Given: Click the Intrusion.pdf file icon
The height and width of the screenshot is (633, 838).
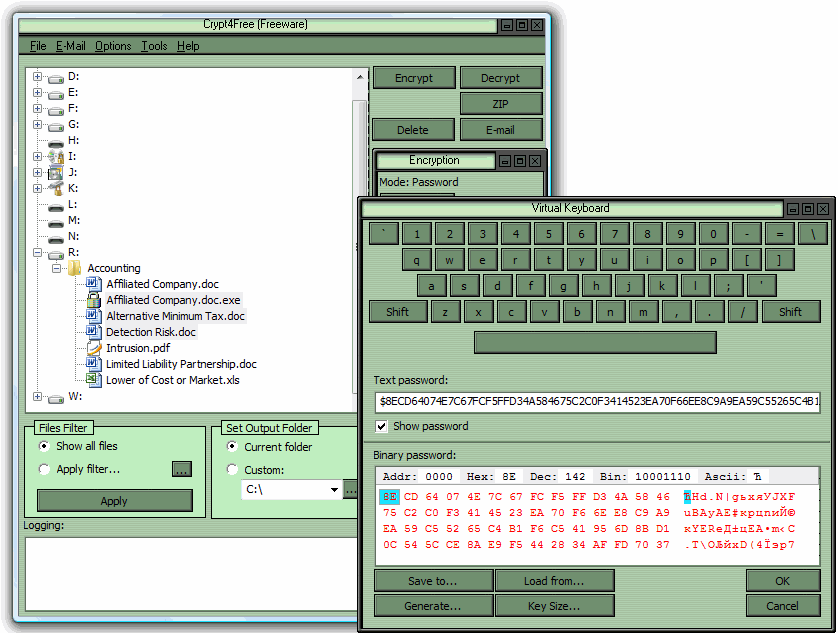Looking at the screenshot, I should point(94,348).
